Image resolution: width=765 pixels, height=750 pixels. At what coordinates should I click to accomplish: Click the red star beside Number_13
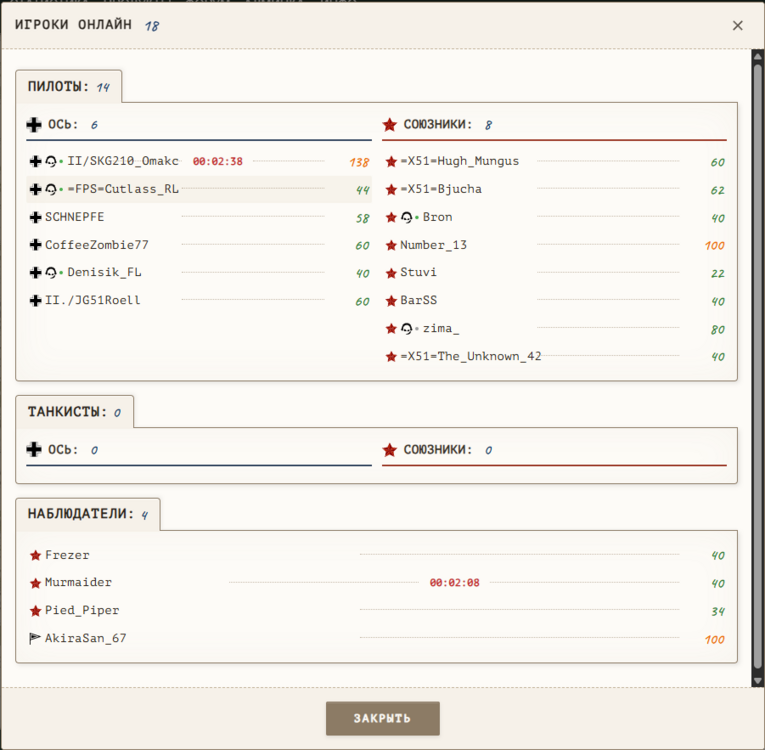[x=391, y=245]
